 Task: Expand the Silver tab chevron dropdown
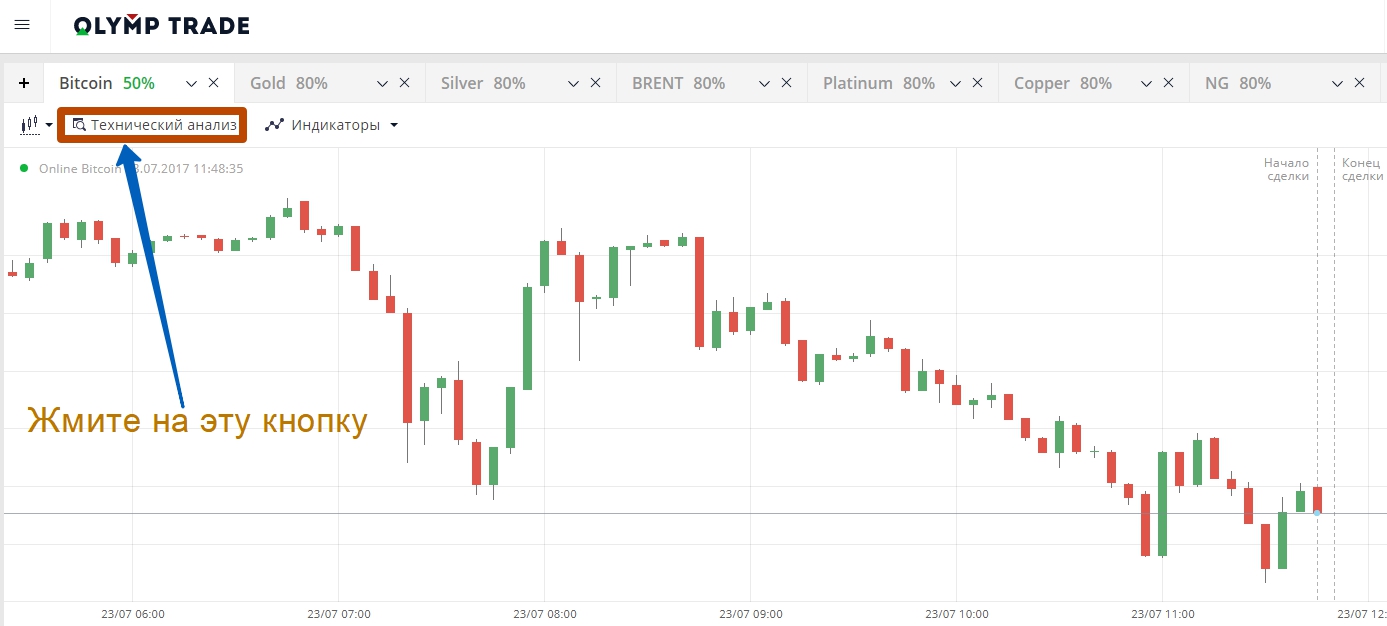coord(574,83)
